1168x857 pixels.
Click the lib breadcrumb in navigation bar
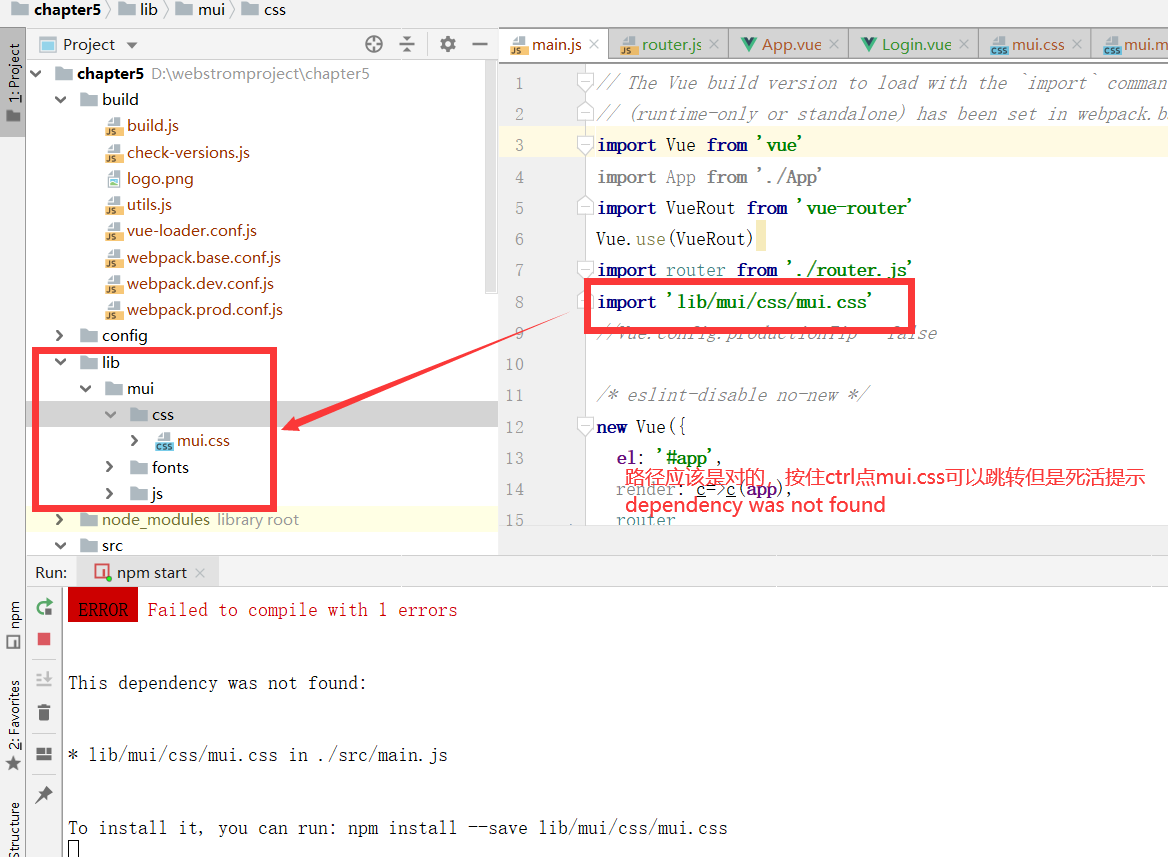pos(149,10)
